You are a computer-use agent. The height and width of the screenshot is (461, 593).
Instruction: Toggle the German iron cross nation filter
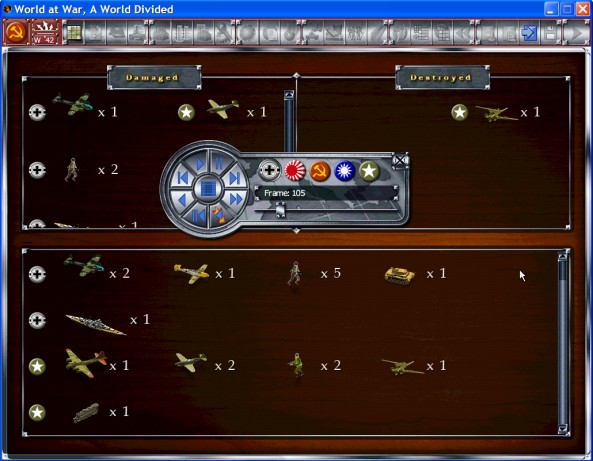[270, 170]
